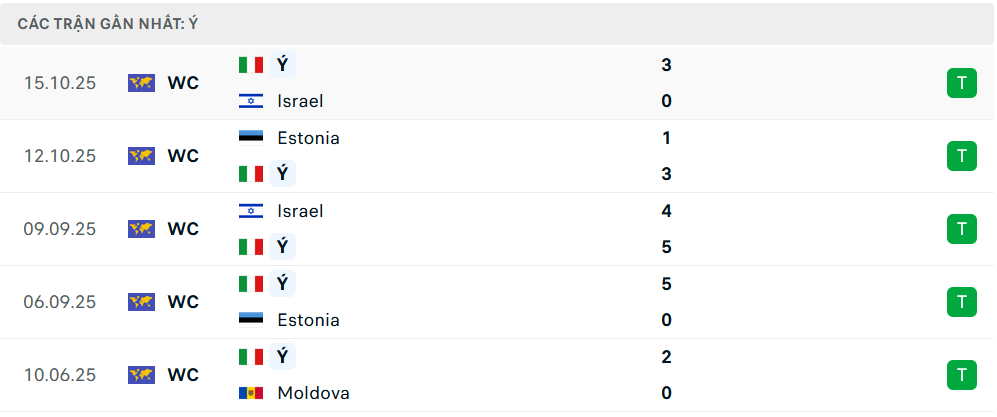
Task: Click the world map icon for 15.10.25 match
Action: (x=141, y=83)
